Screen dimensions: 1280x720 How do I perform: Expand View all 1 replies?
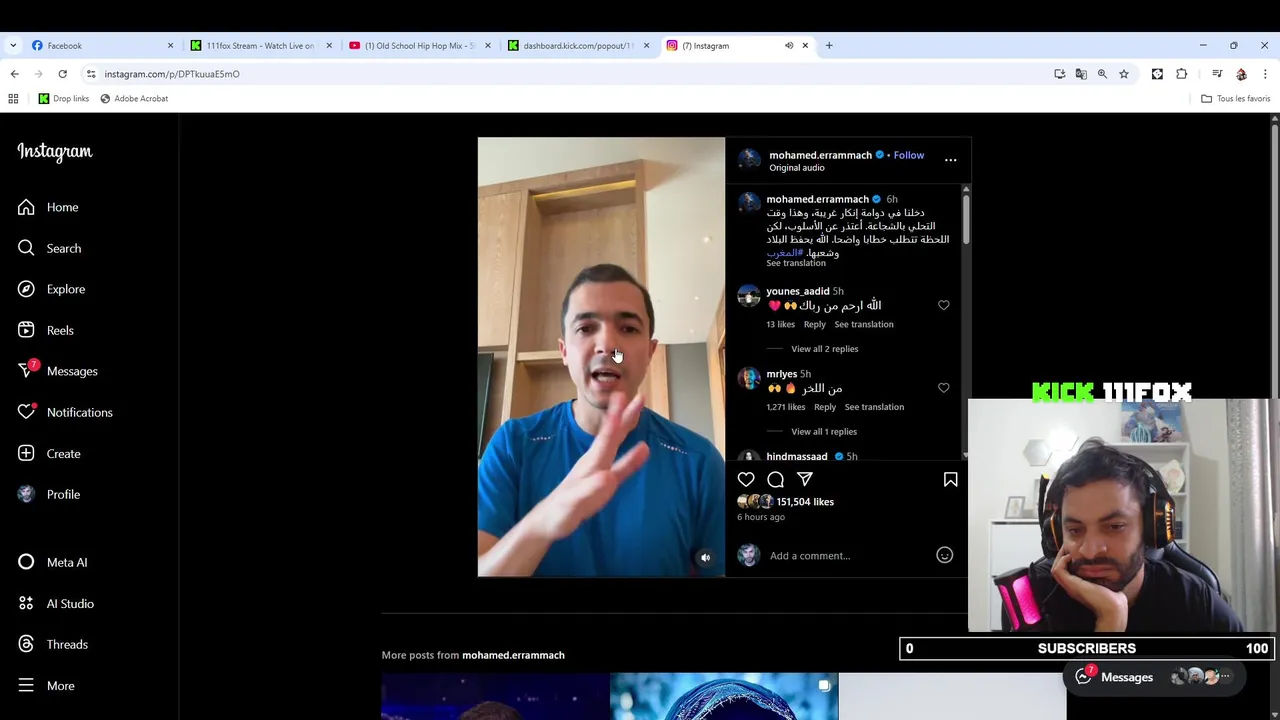[824, 432]
